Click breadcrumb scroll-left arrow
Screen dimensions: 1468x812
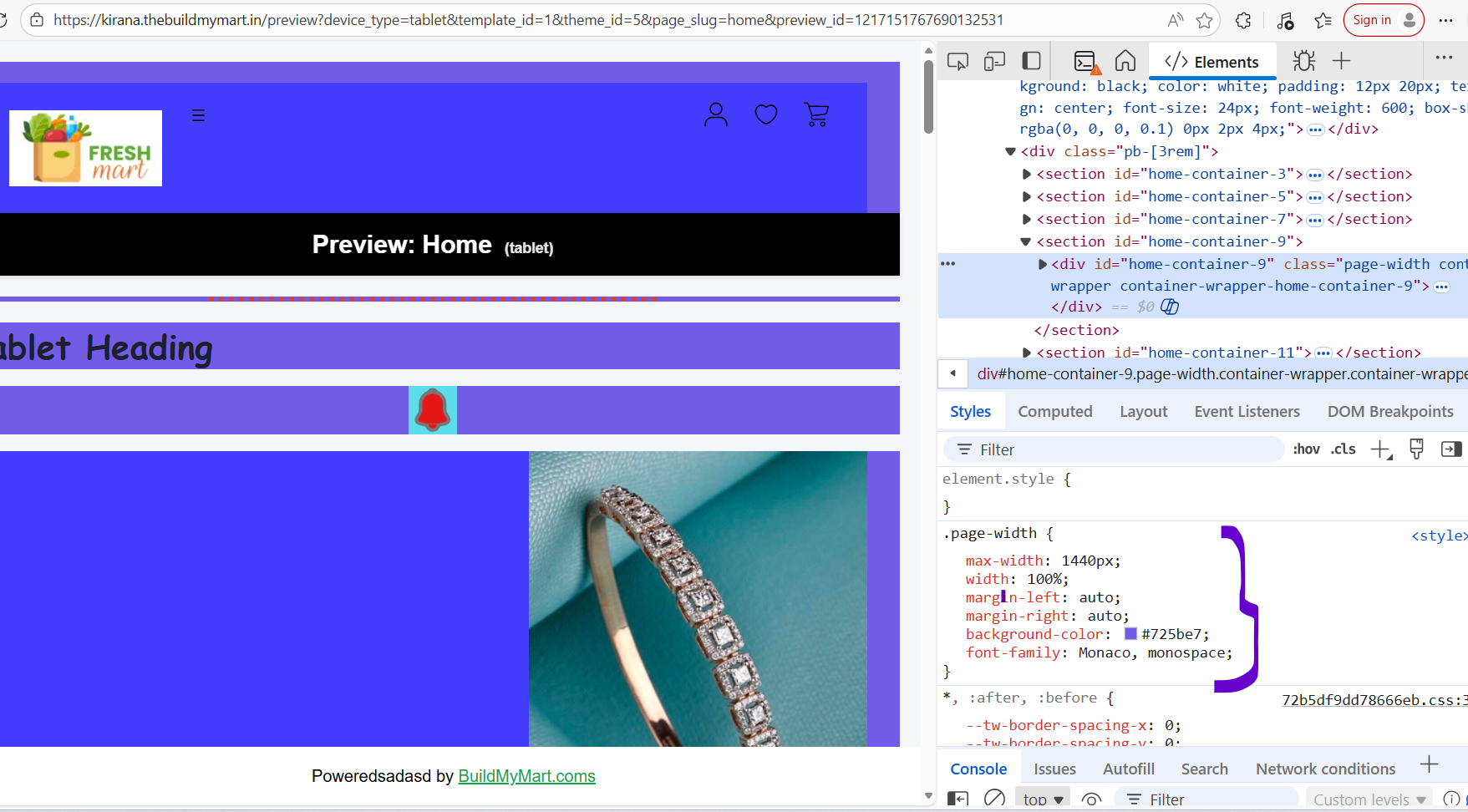(x=952, y=373)
